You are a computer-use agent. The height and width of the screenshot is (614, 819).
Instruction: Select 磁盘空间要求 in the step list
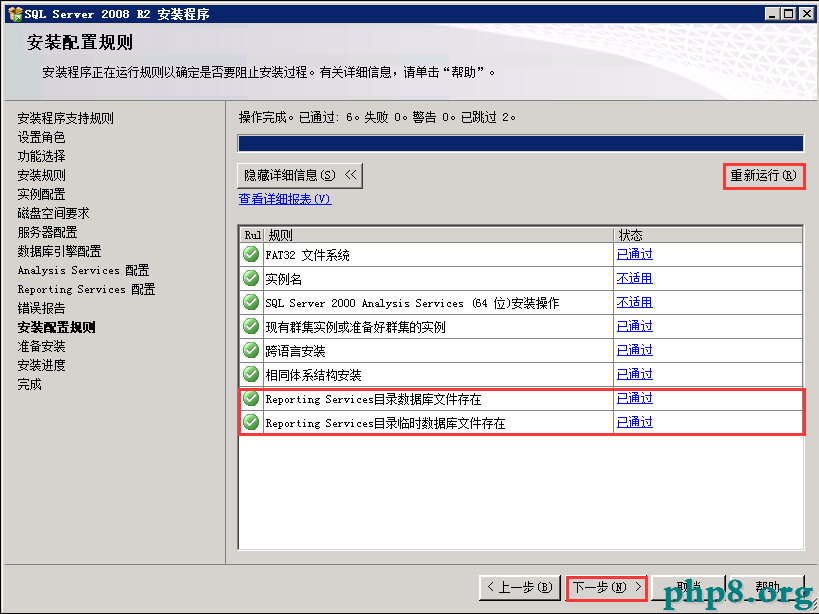click(x=53, y=213)
